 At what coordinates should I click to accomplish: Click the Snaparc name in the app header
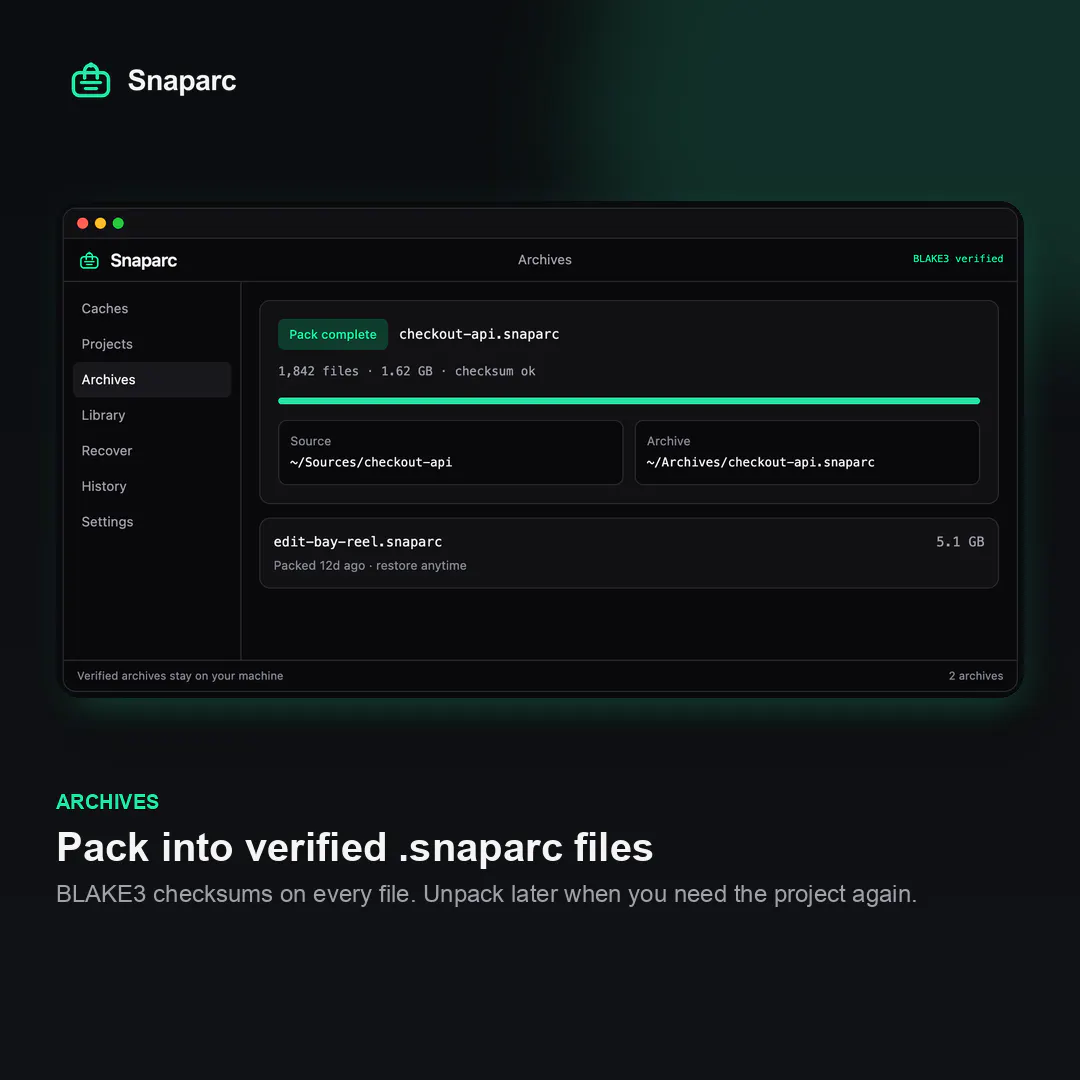click(143, 260)
